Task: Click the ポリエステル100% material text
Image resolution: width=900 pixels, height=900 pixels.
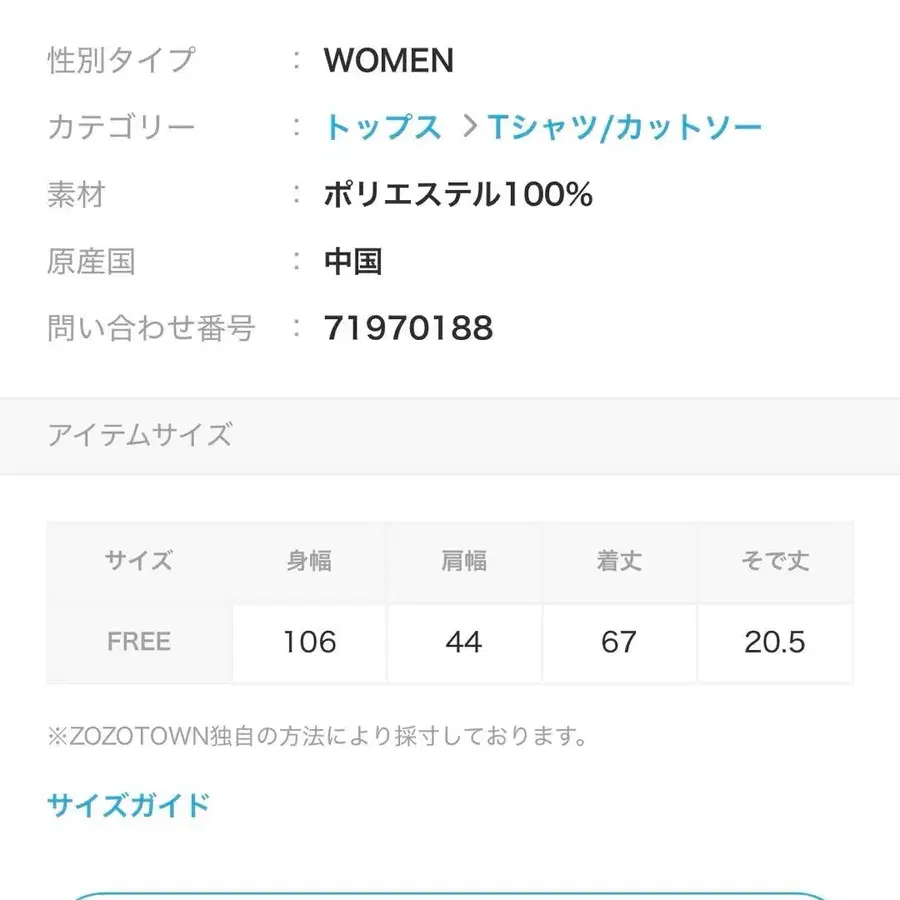Action: pos(458,194)
